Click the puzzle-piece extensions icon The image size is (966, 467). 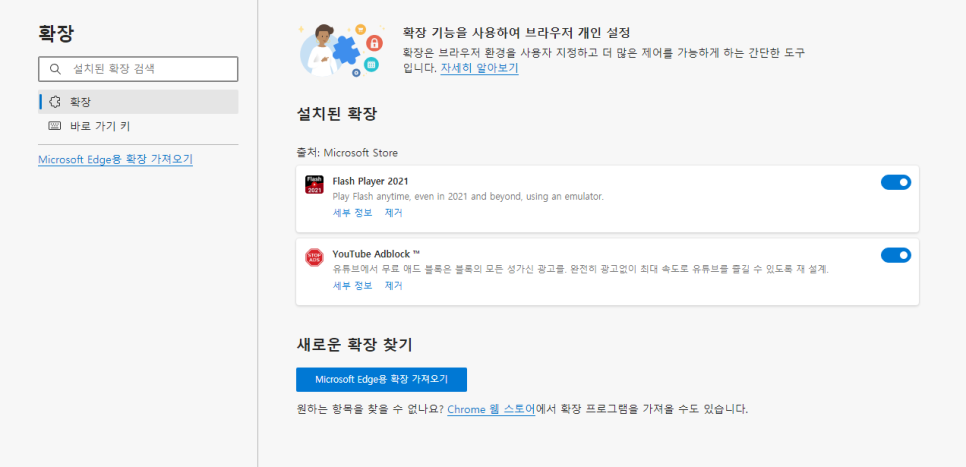[x=55, y=102]
